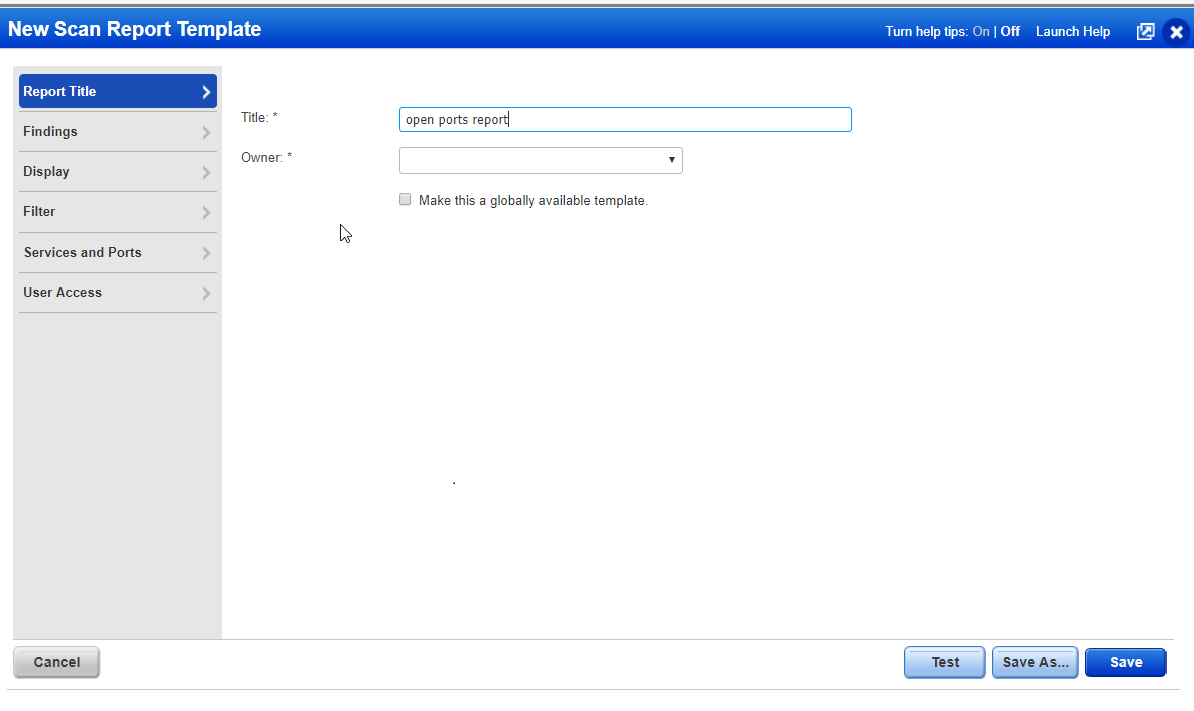Click the Cancel button

coord(56,662)
